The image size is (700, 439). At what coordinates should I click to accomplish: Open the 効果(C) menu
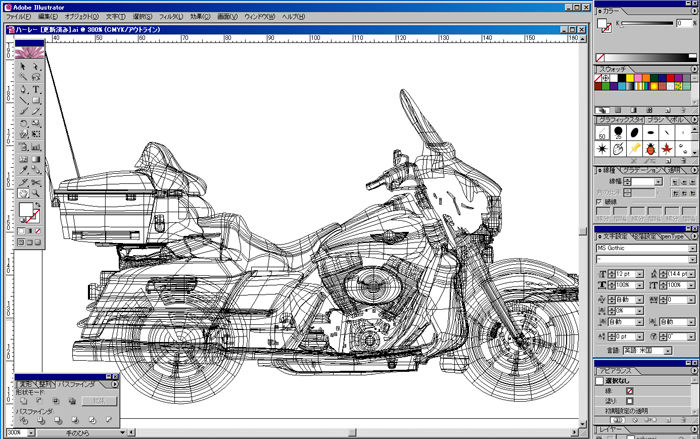(x=200, y=17)
